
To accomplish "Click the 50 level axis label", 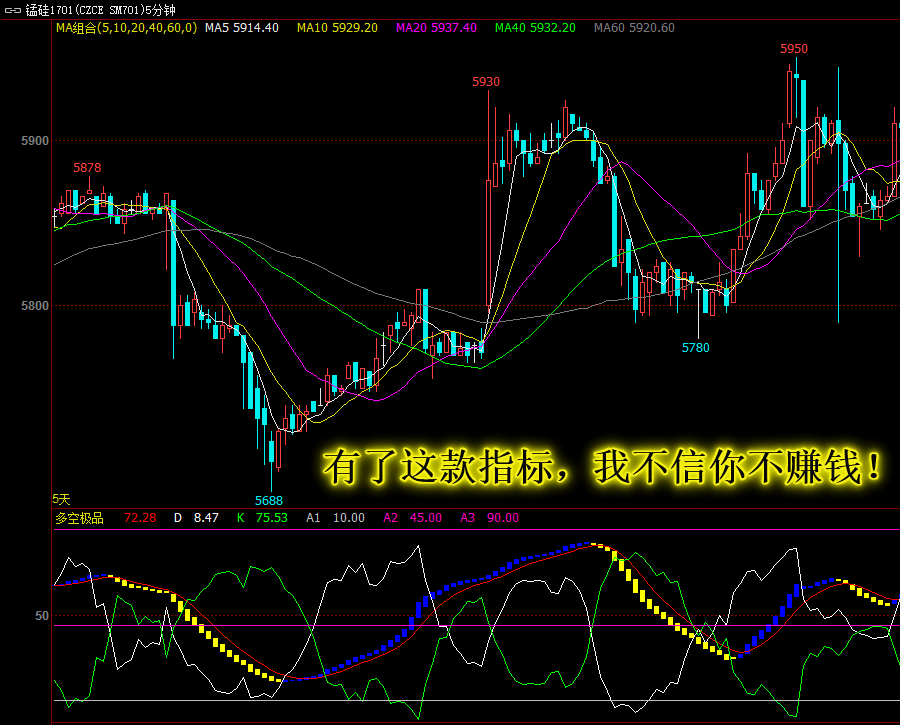I will point(42,616).
